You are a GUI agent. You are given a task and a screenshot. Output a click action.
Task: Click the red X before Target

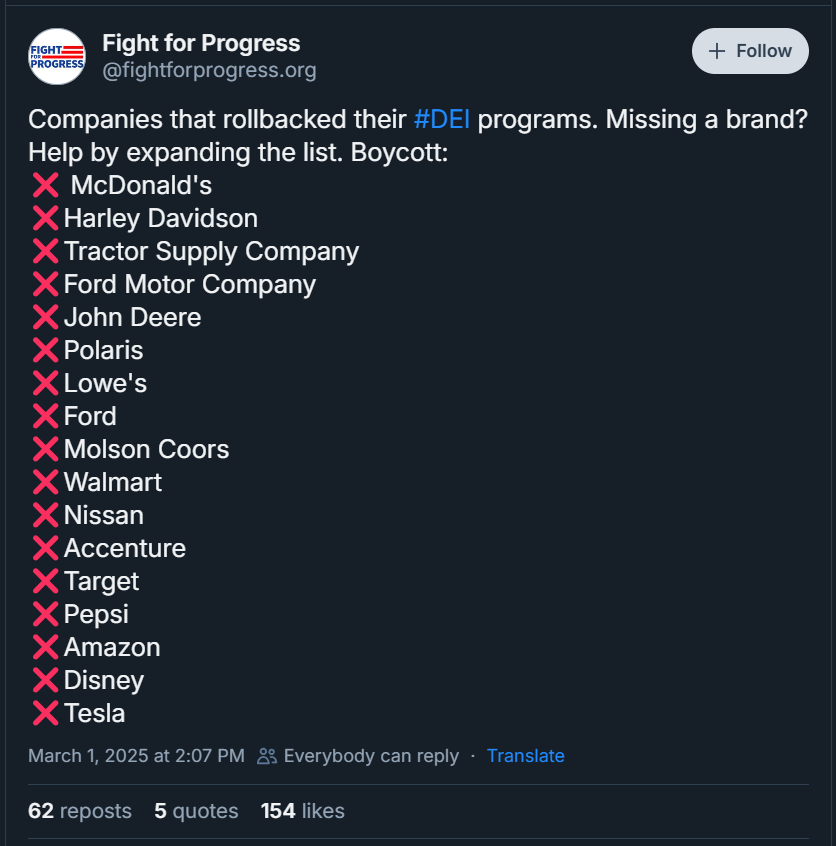tap(45, 581)
